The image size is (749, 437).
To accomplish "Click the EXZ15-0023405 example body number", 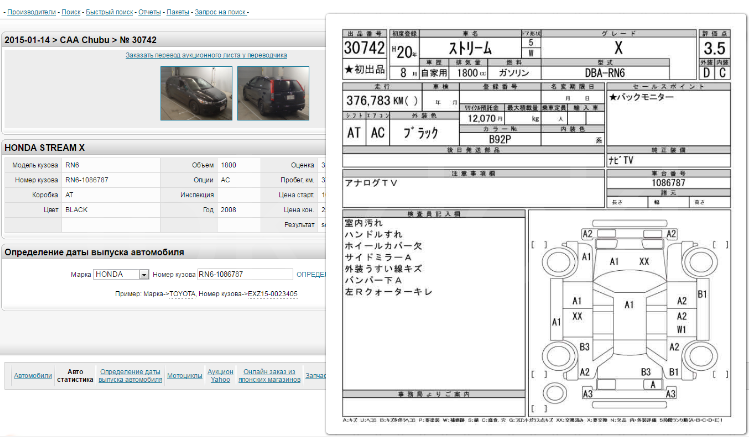I will click(x=272, y=294).
